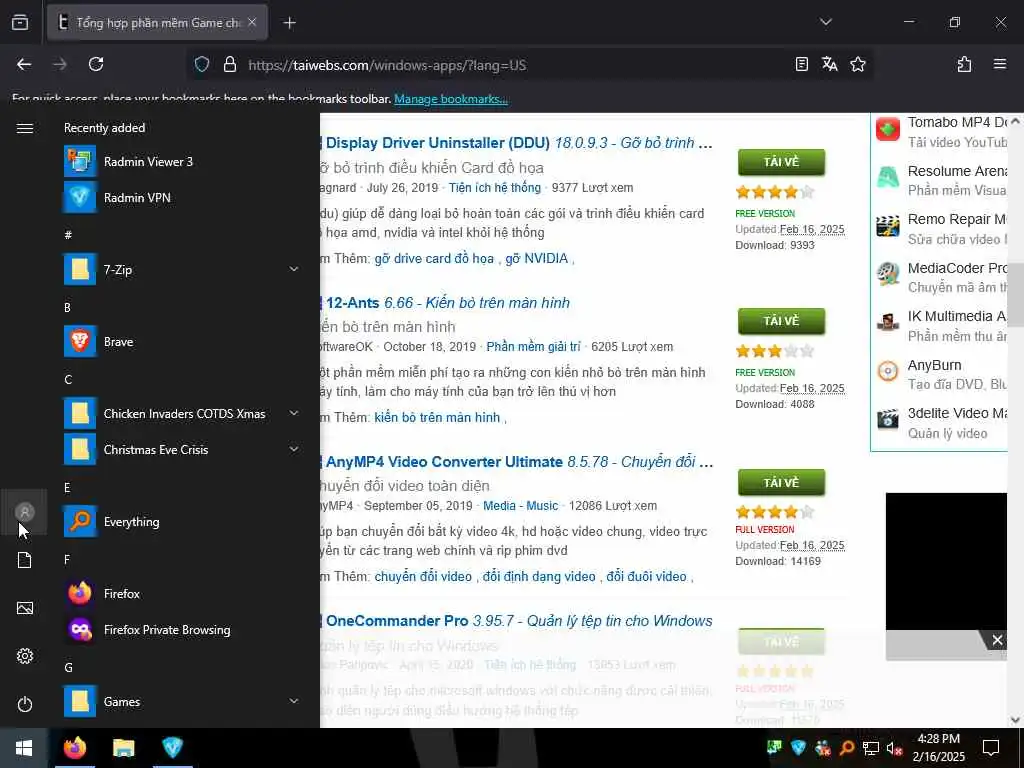Expand the 7-Zip folder chevron
Screen dimensions: 1024x768
294,269
